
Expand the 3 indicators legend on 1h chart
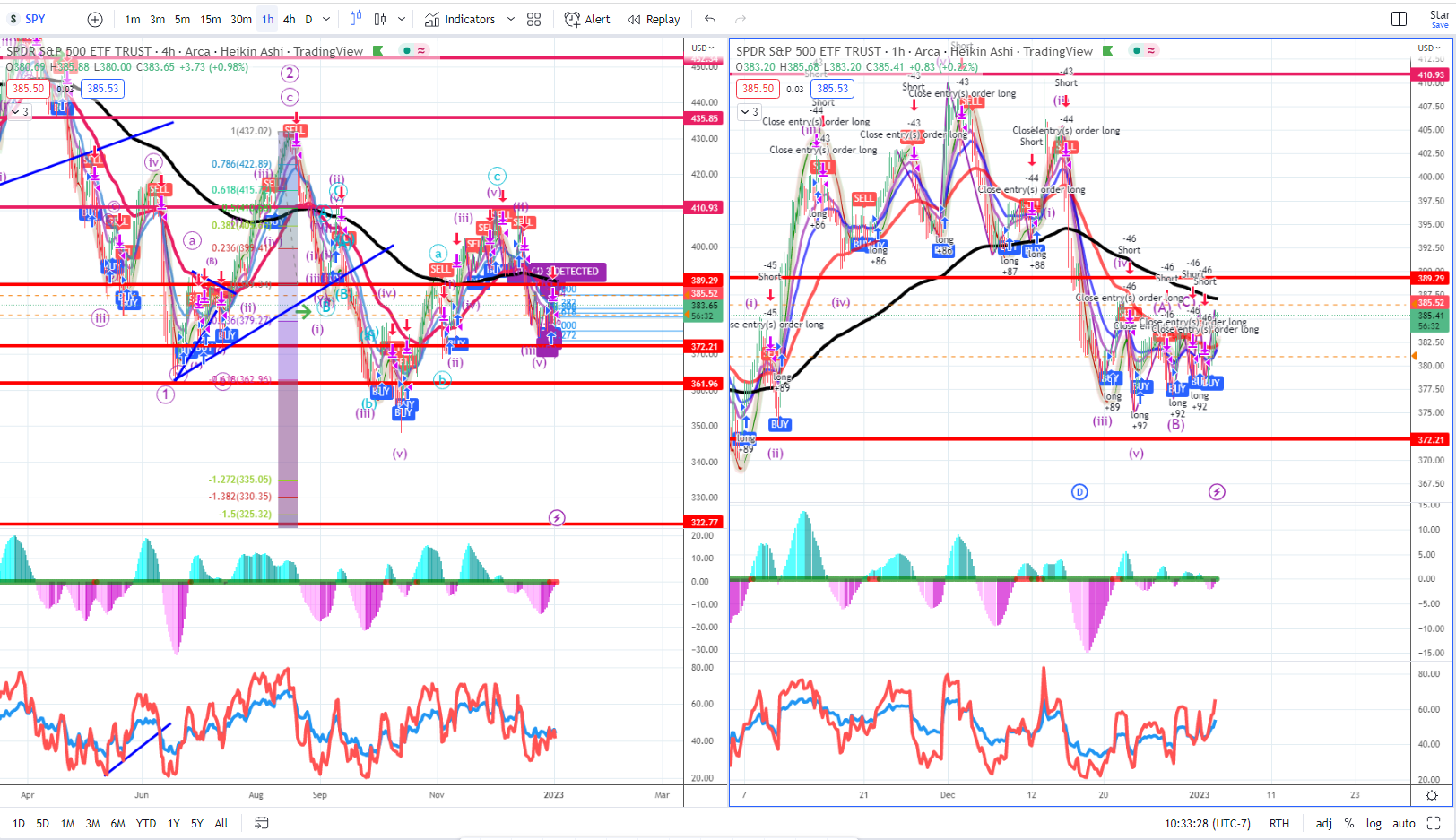pyautogui.click(x=749, y=112)
